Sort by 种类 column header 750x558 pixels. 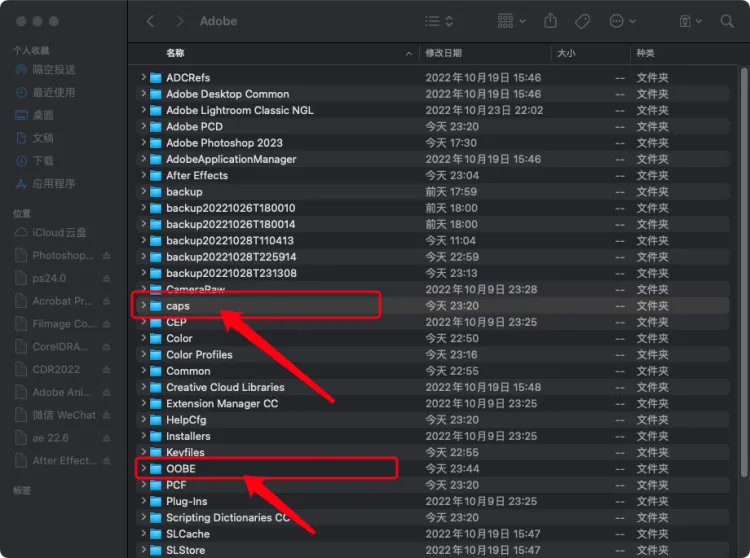(x=645, y=53)
